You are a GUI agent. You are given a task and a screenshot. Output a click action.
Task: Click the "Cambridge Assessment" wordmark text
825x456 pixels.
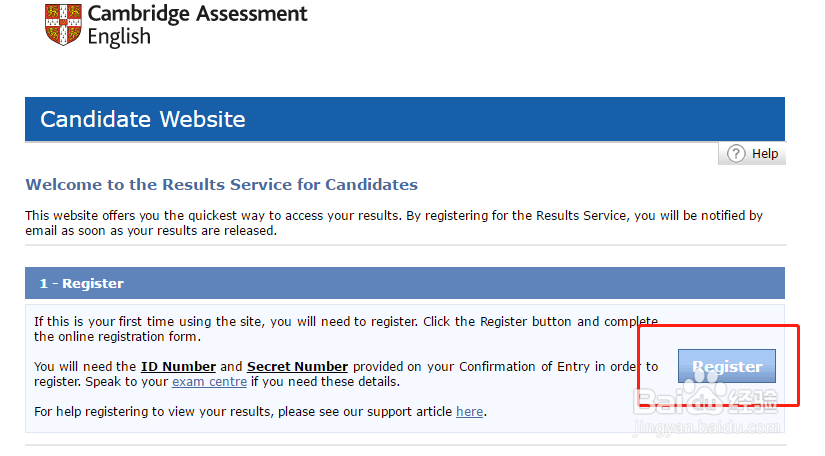pyautogui.click(x=198, y=14)
